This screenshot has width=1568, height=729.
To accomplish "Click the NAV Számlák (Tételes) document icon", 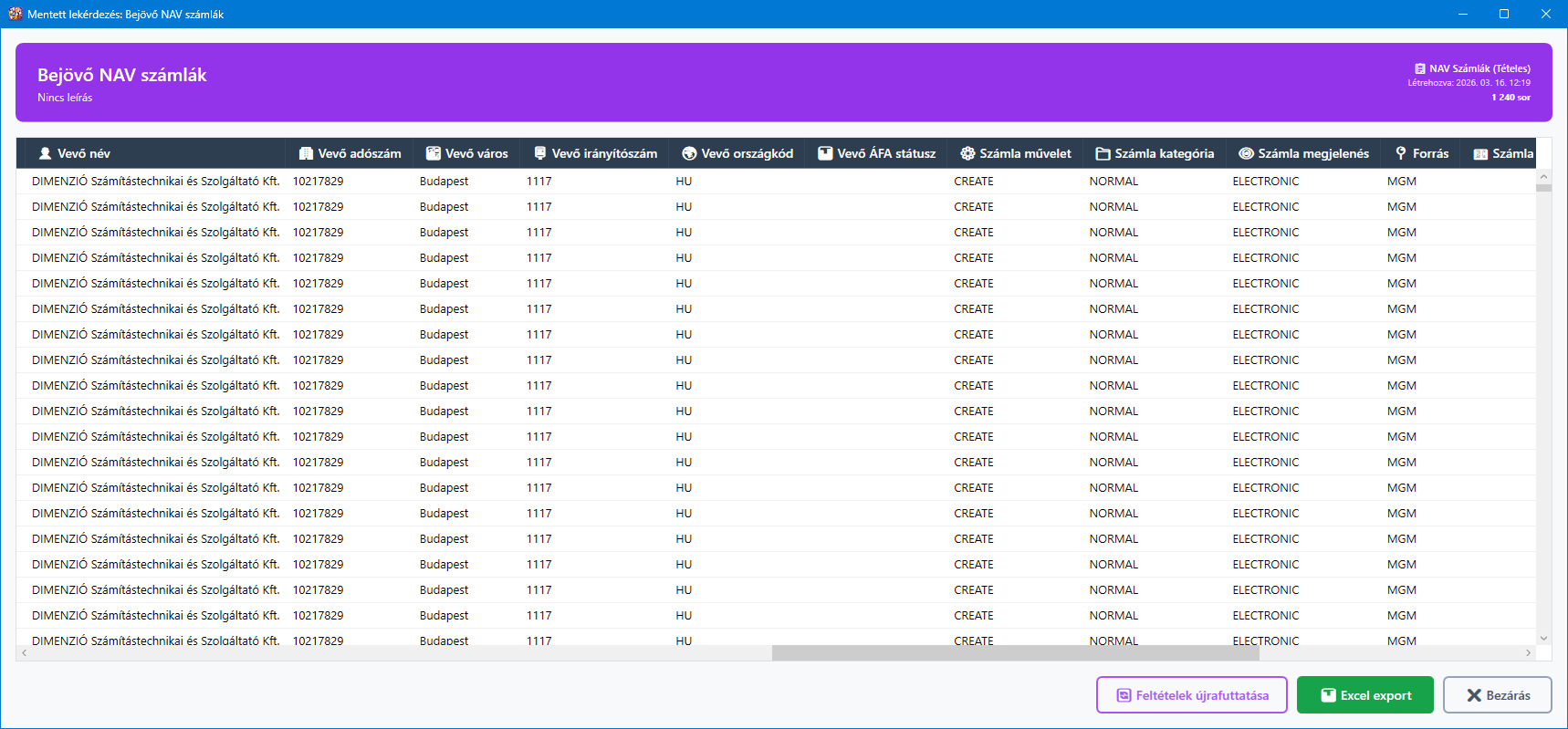I will click(1419, 68).
